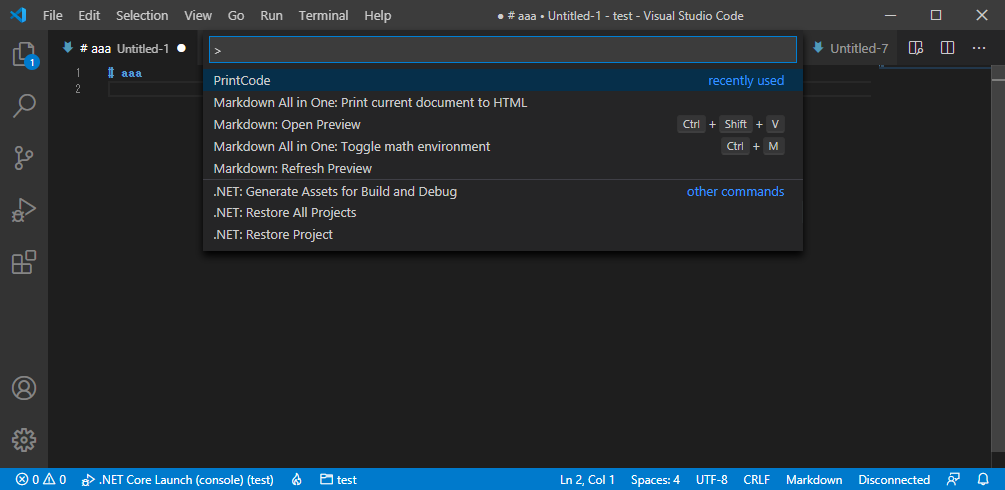
Task: Click the # aaa heading on line 1
Action: [125, 73]
